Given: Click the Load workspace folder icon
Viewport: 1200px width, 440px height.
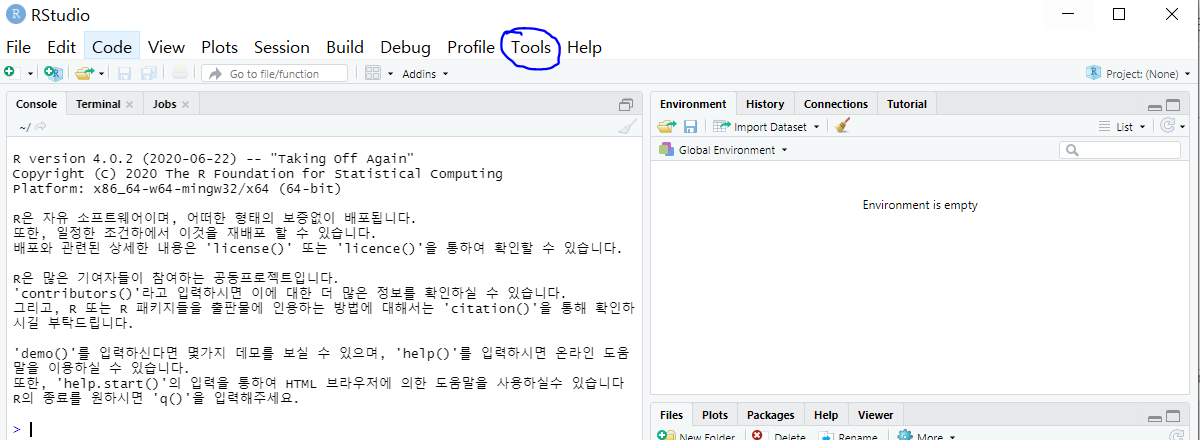Looking at the screenshot, I should pos(667,127).
